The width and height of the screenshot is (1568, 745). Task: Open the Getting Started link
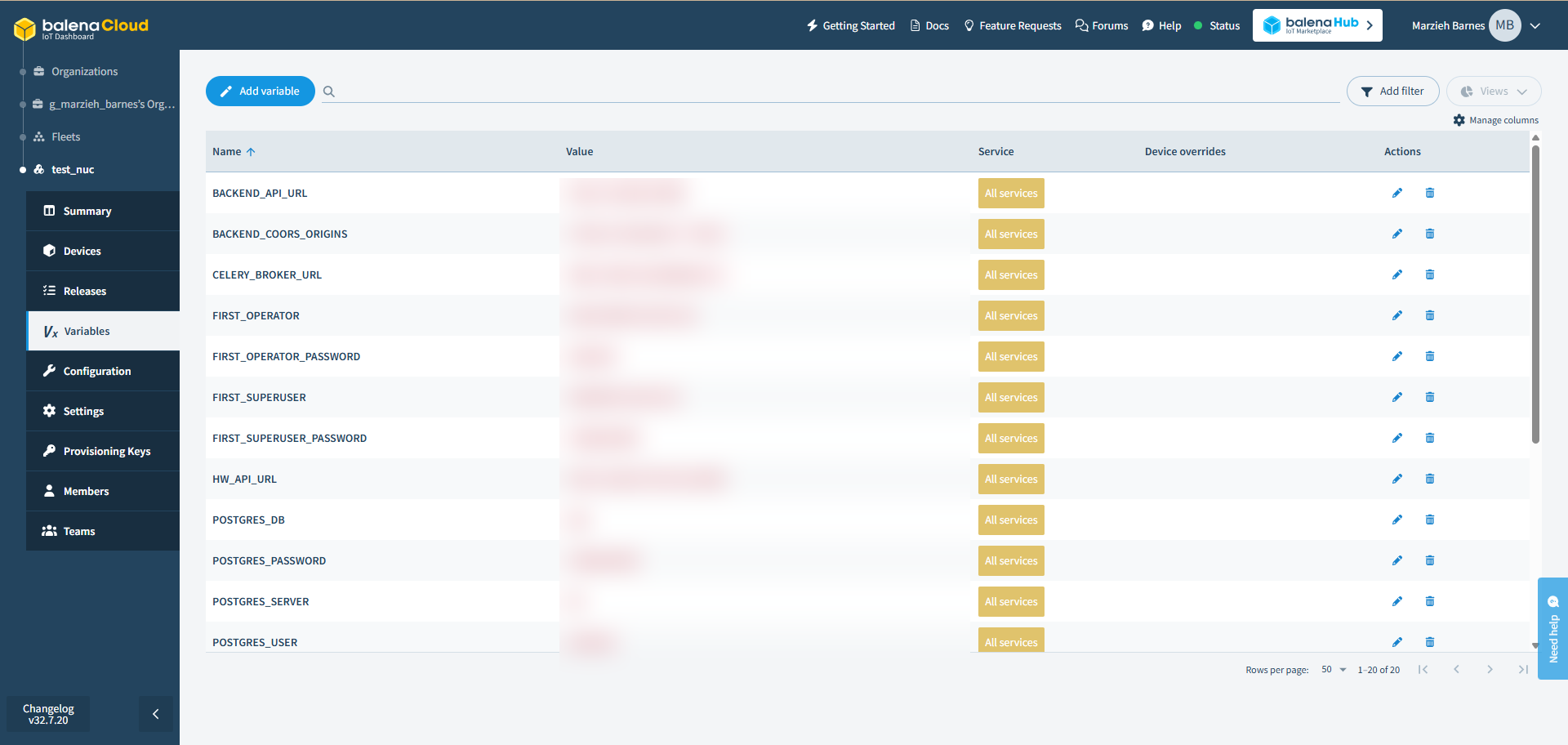[x=851, y=26]
